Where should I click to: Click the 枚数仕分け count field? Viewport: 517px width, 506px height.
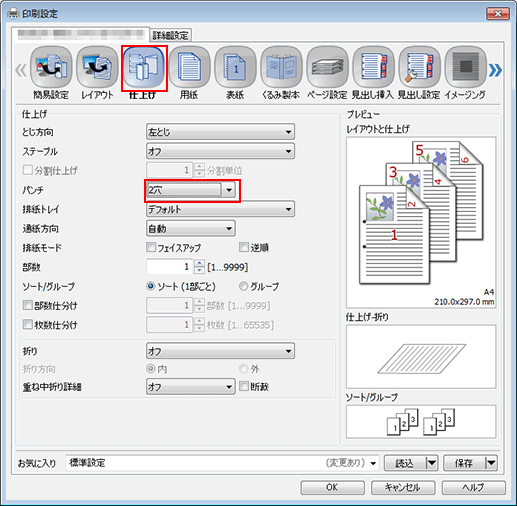(170, 324)
